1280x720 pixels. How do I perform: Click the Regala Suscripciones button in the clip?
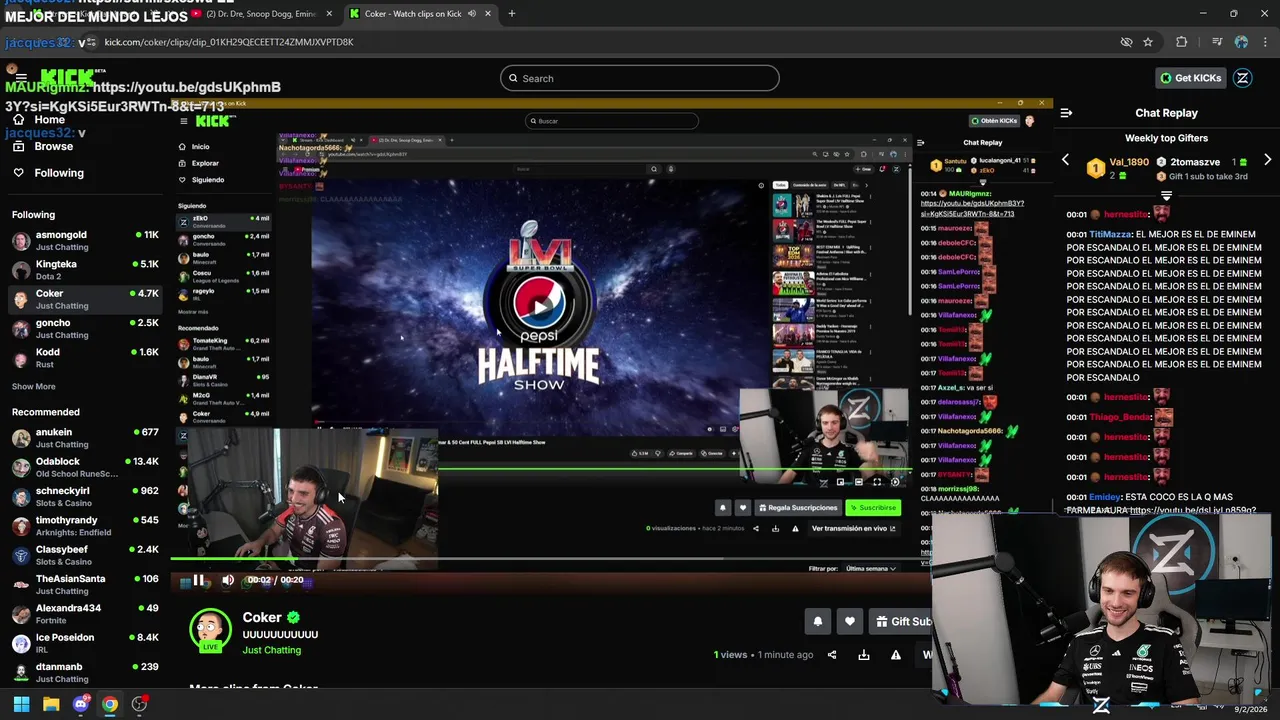coord(798,508)
